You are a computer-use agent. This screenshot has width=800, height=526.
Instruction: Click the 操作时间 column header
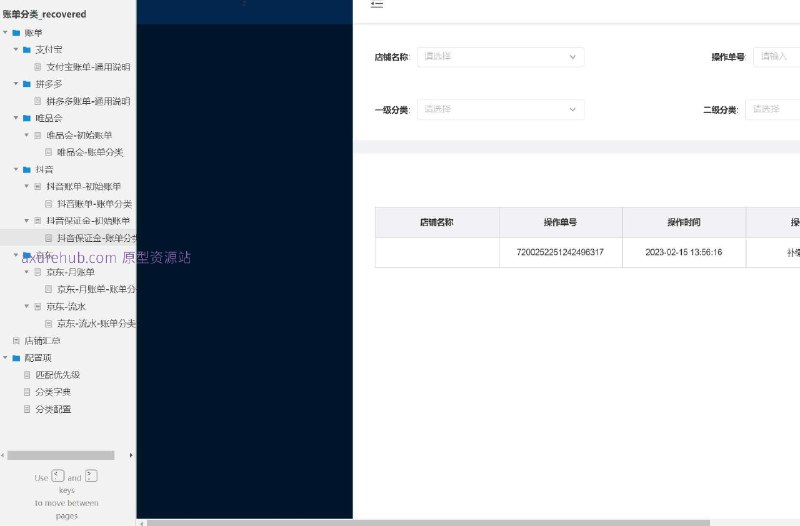tap(684, 222)
